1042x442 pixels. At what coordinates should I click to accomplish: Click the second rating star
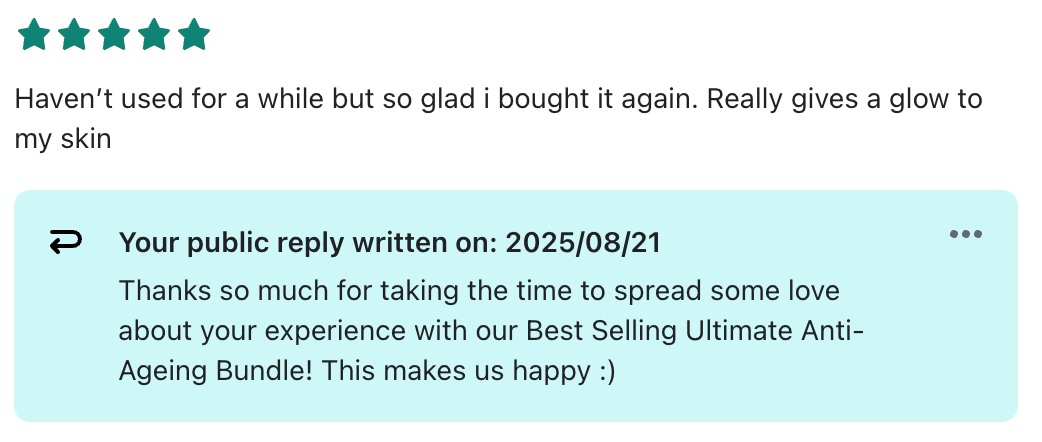tap(74, 36)
